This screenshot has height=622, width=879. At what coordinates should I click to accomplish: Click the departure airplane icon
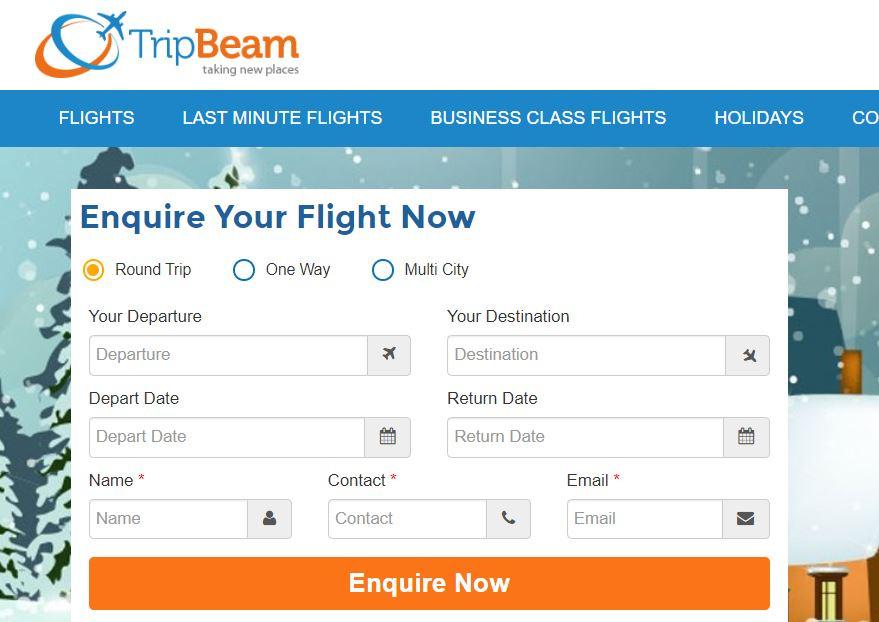click(389, 355)
